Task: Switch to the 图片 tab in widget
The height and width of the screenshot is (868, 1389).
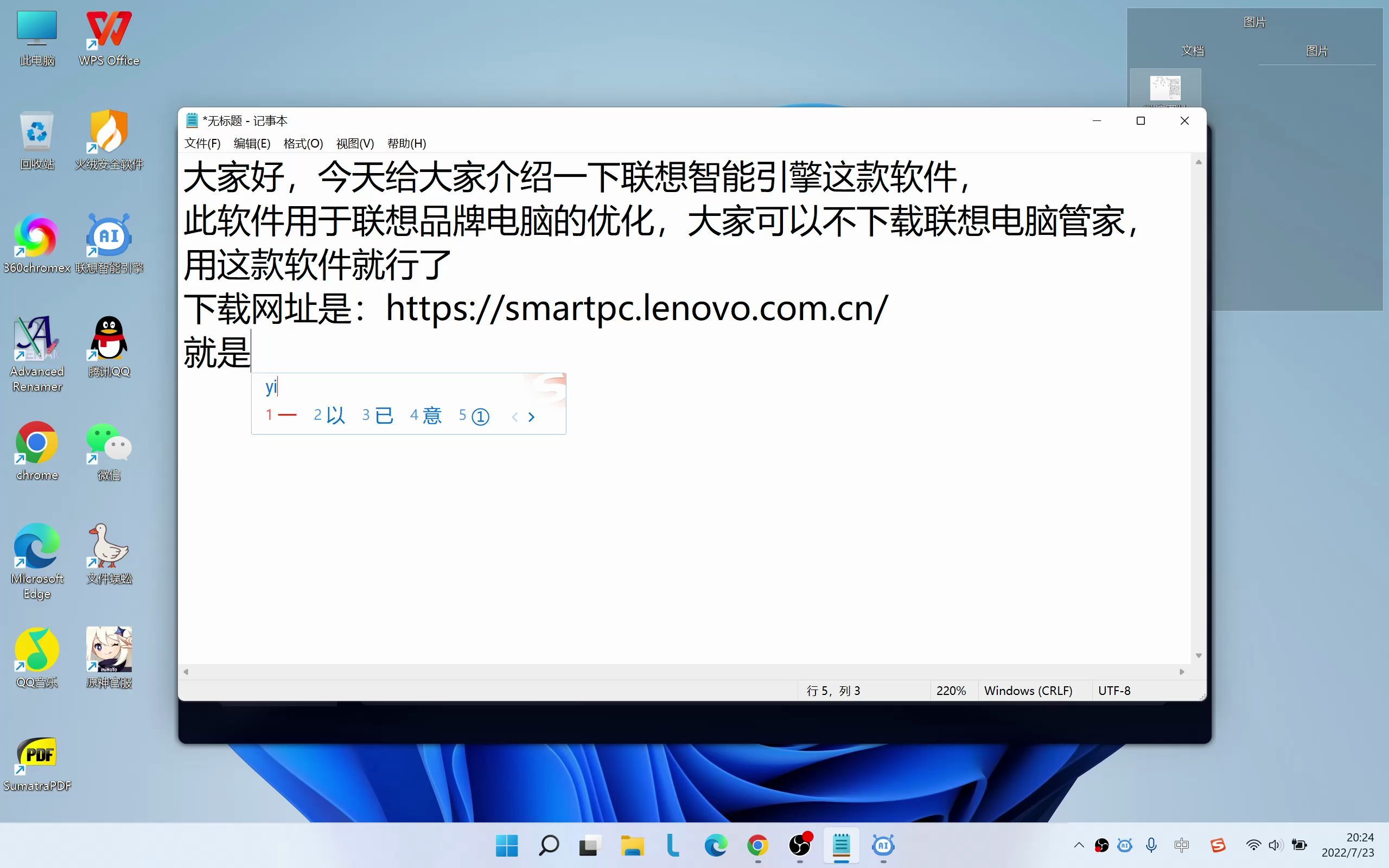Action: tap(1317, 51)
